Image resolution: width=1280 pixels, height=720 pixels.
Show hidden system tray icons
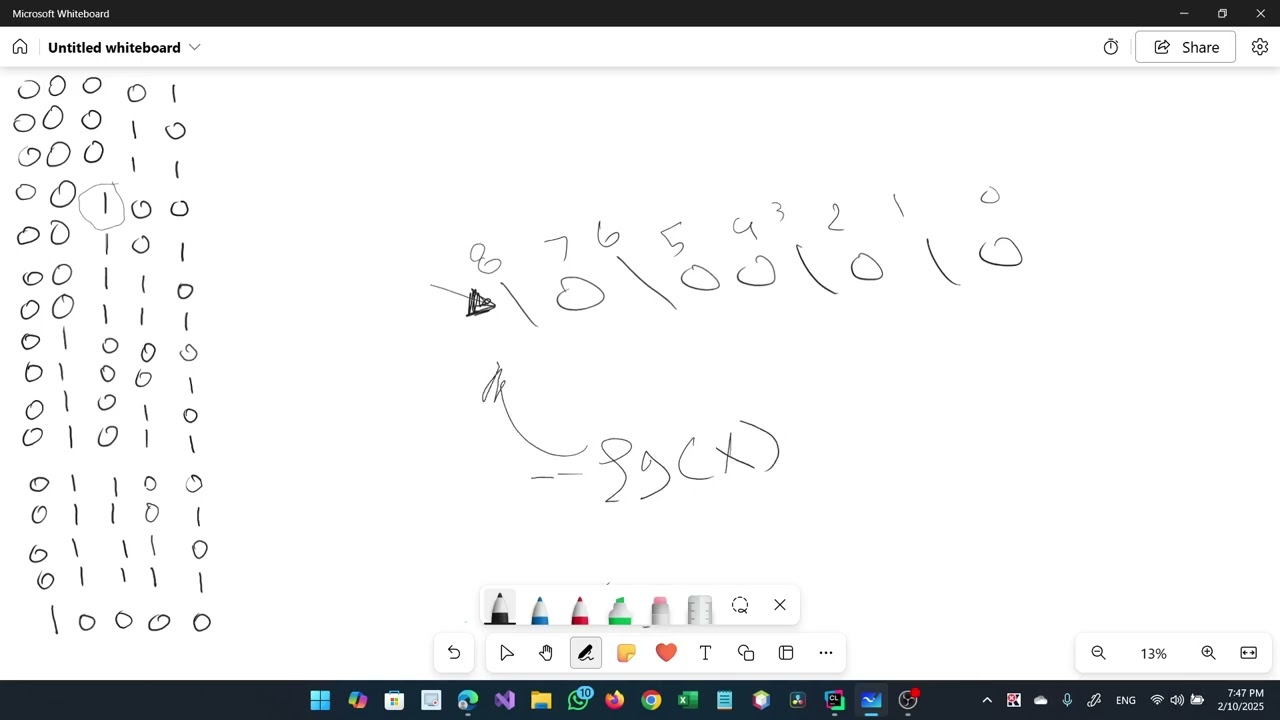(987, 700)
